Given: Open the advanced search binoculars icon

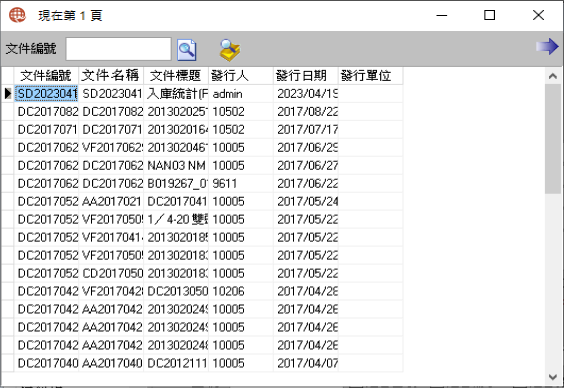Looking at the screenshot, I should click(x=230, y=50).
